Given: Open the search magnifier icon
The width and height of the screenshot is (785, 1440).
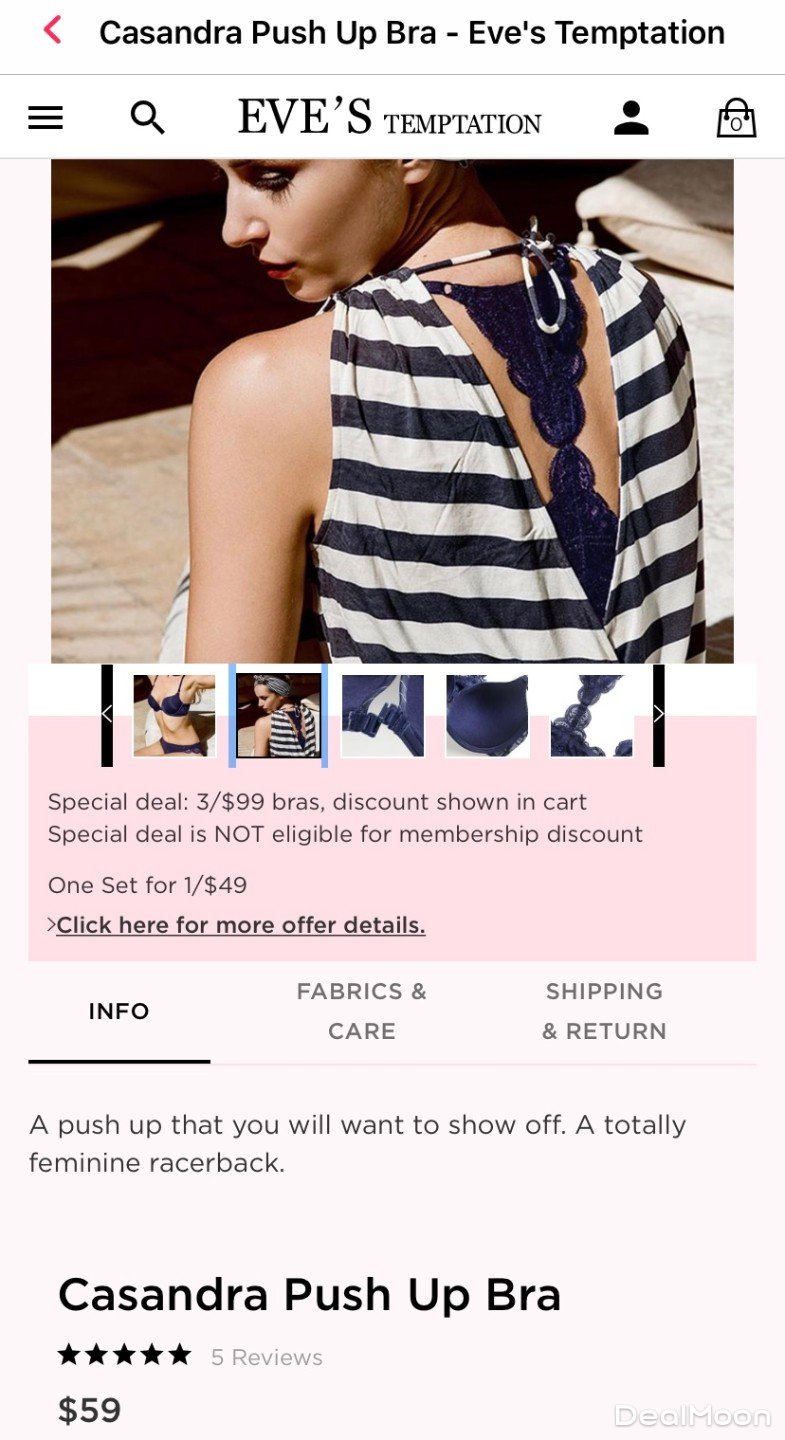Looking at the screenshot, I should (x=148, y=118).
